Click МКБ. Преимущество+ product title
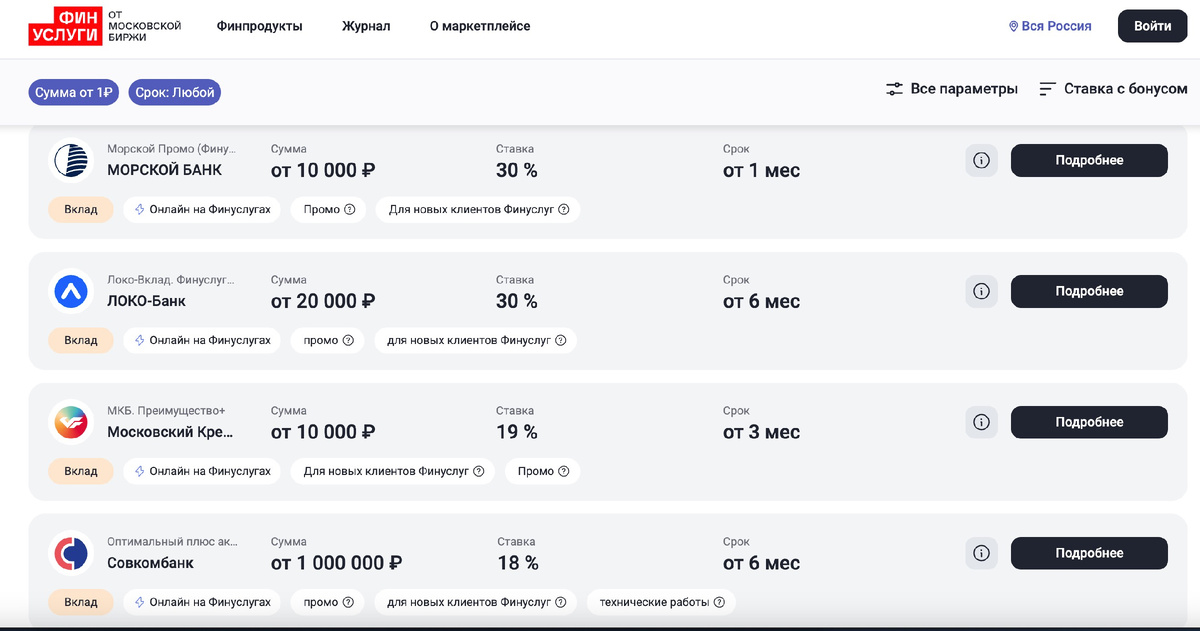 click(x=166, y=411)
